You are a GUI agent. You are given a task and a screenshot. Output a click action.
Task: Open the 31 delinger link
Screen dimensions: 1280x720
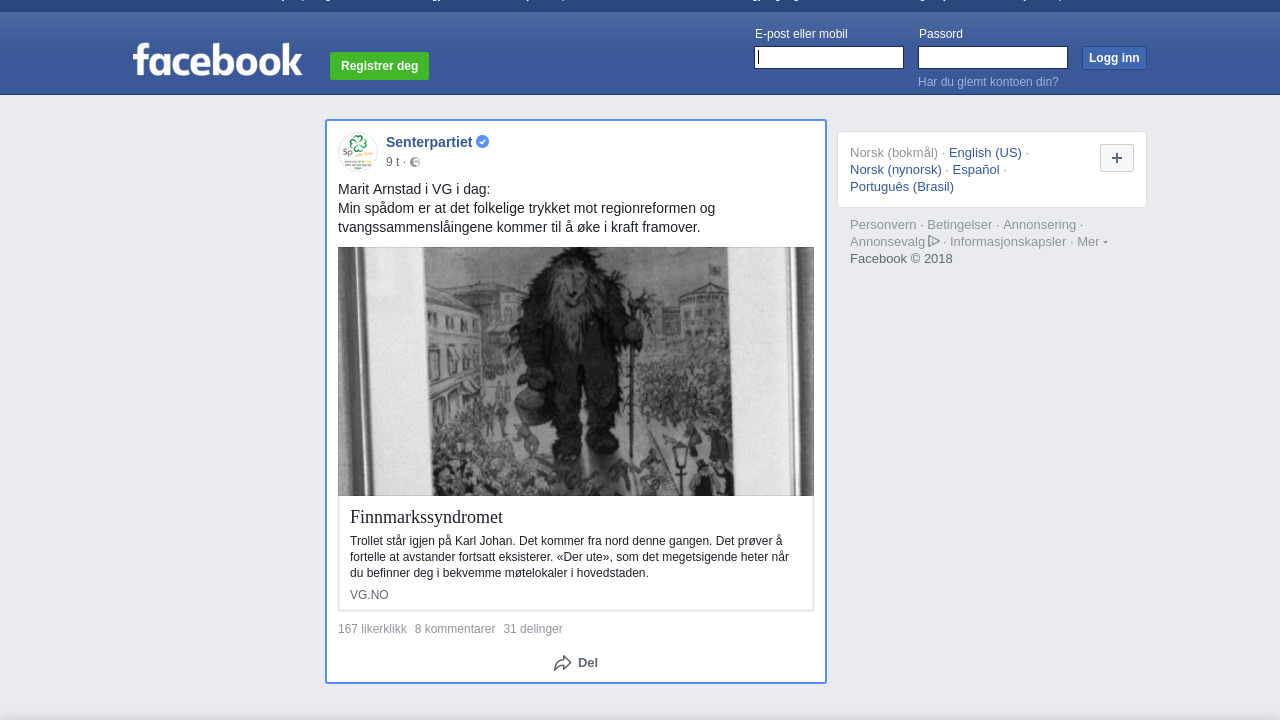pos(533,629)
